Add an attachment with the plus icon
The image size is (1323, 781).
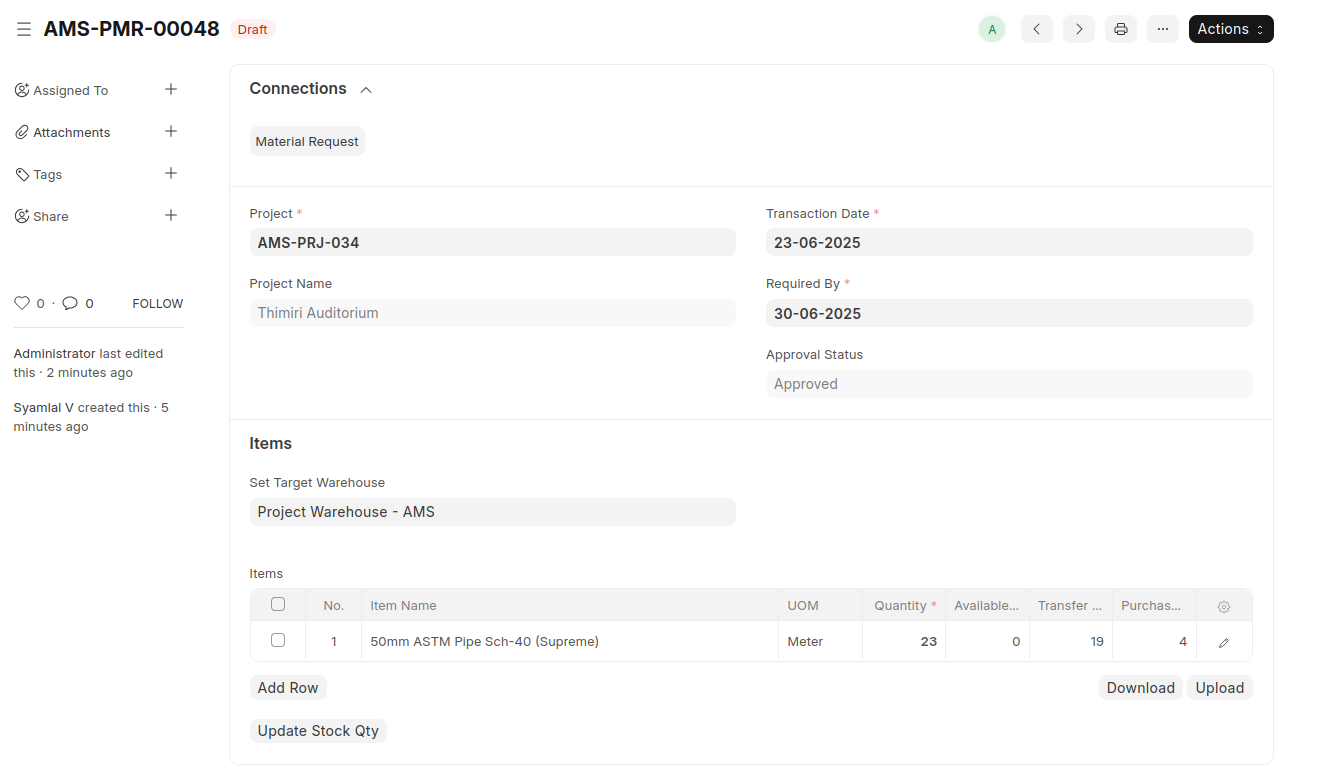tap(171, 132)
